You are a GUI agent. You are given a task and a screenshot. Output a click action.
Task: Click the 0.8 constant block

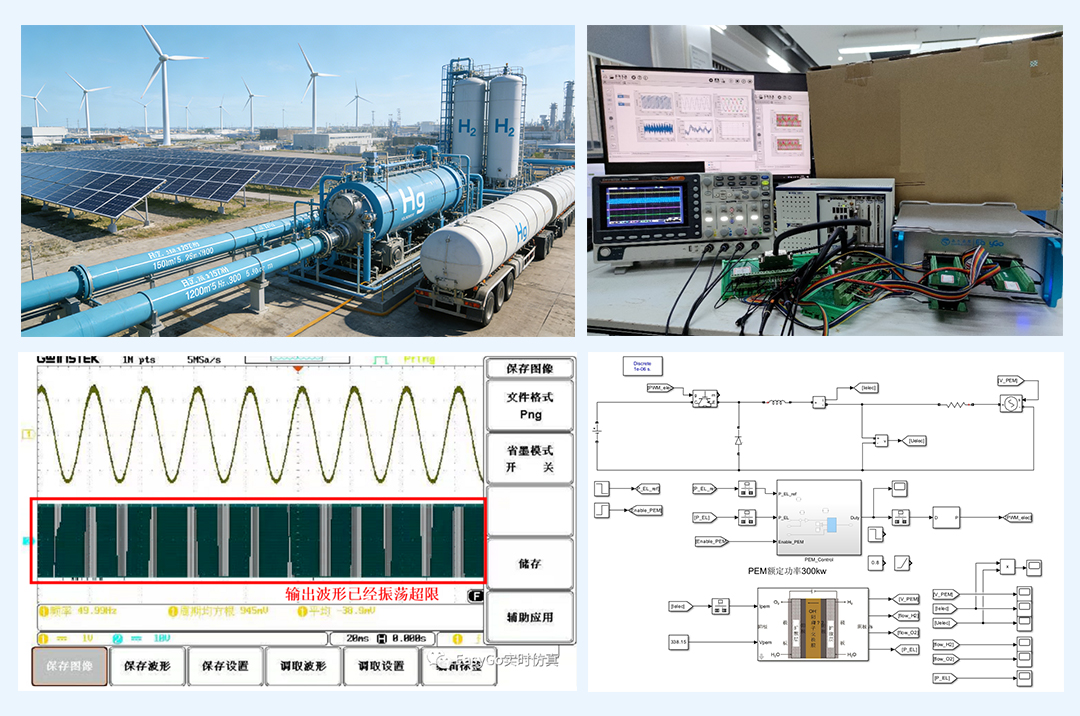tap(875, 562)
